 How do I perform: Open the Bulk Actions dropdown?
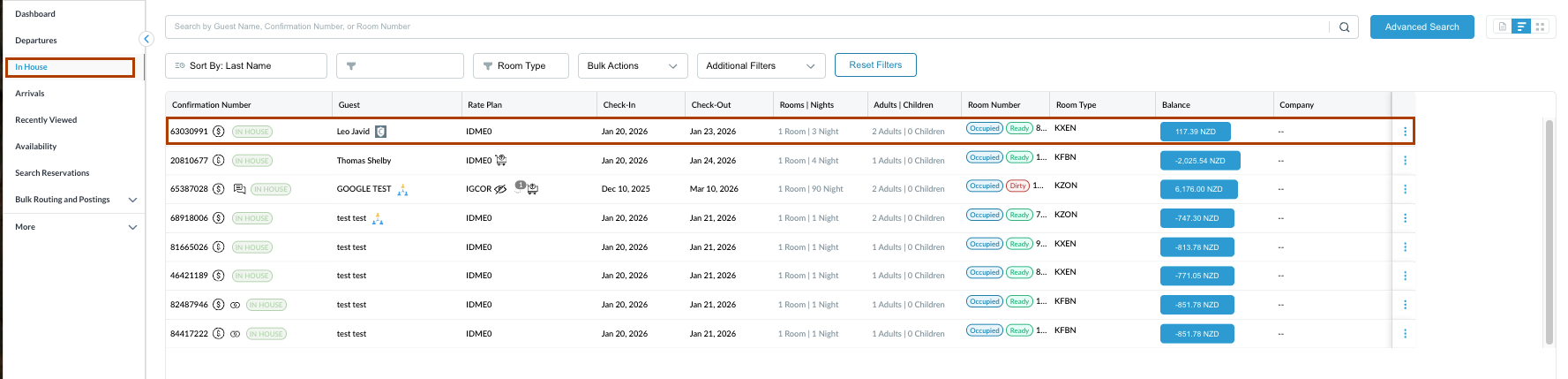[633, 66]
